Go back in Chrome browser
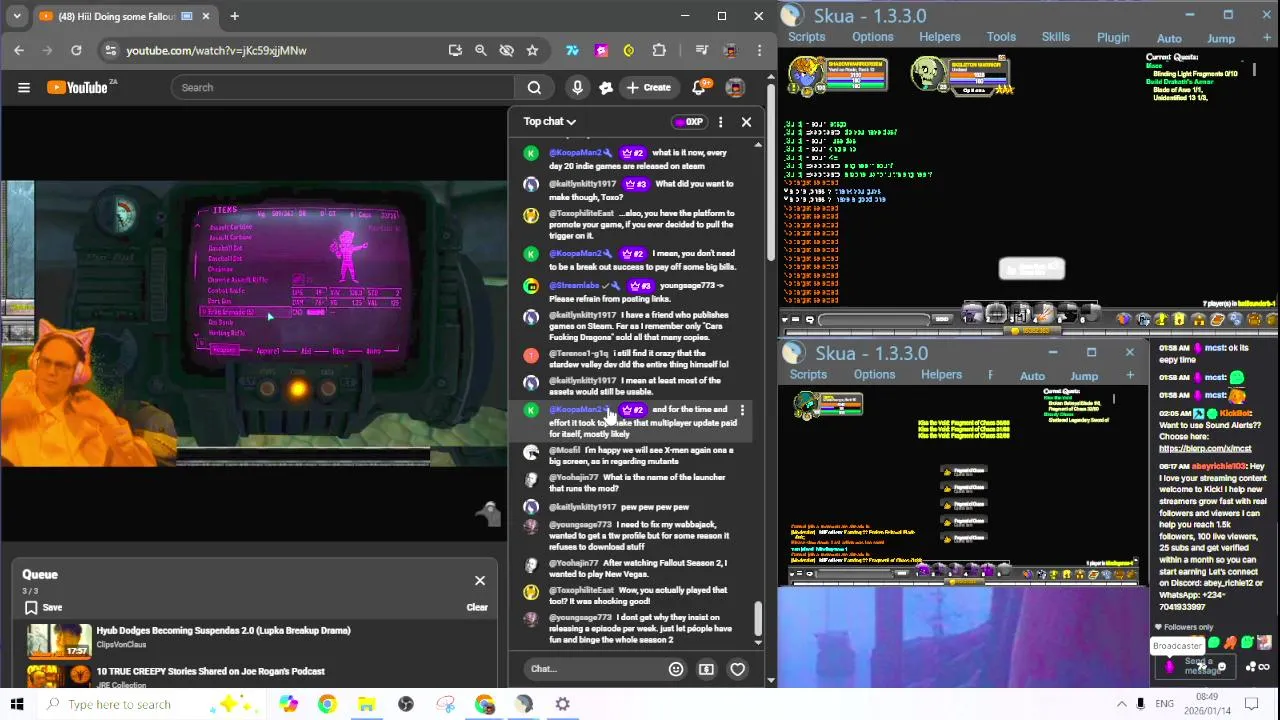This screenshot has width=1280, height=720. point(19,50)
